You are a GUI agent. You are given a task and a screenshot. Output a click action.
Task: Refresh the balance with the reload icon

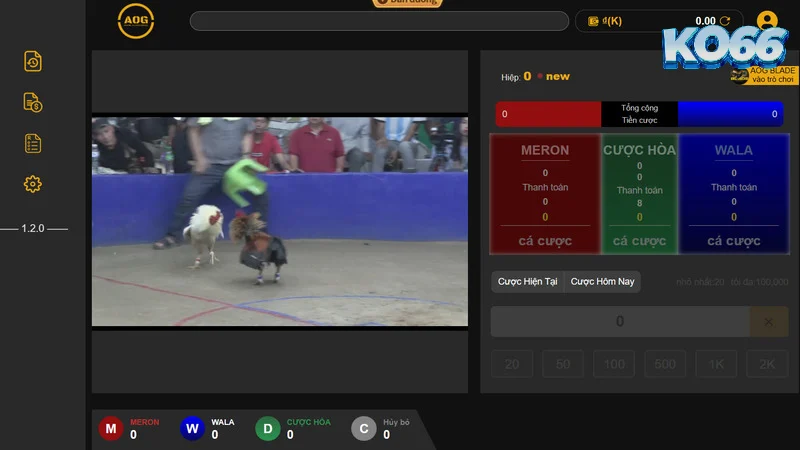725,21
